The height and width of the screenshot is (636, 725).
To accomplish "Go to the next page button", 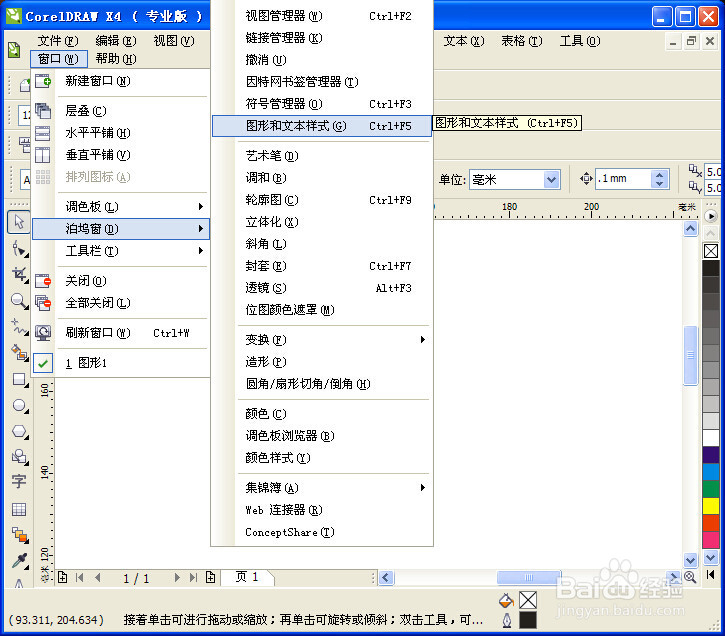I will coord(176,577).
